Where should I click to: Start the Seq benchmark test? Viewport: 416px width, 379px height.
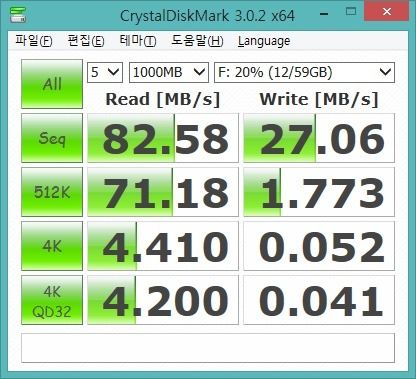[52, 138]
